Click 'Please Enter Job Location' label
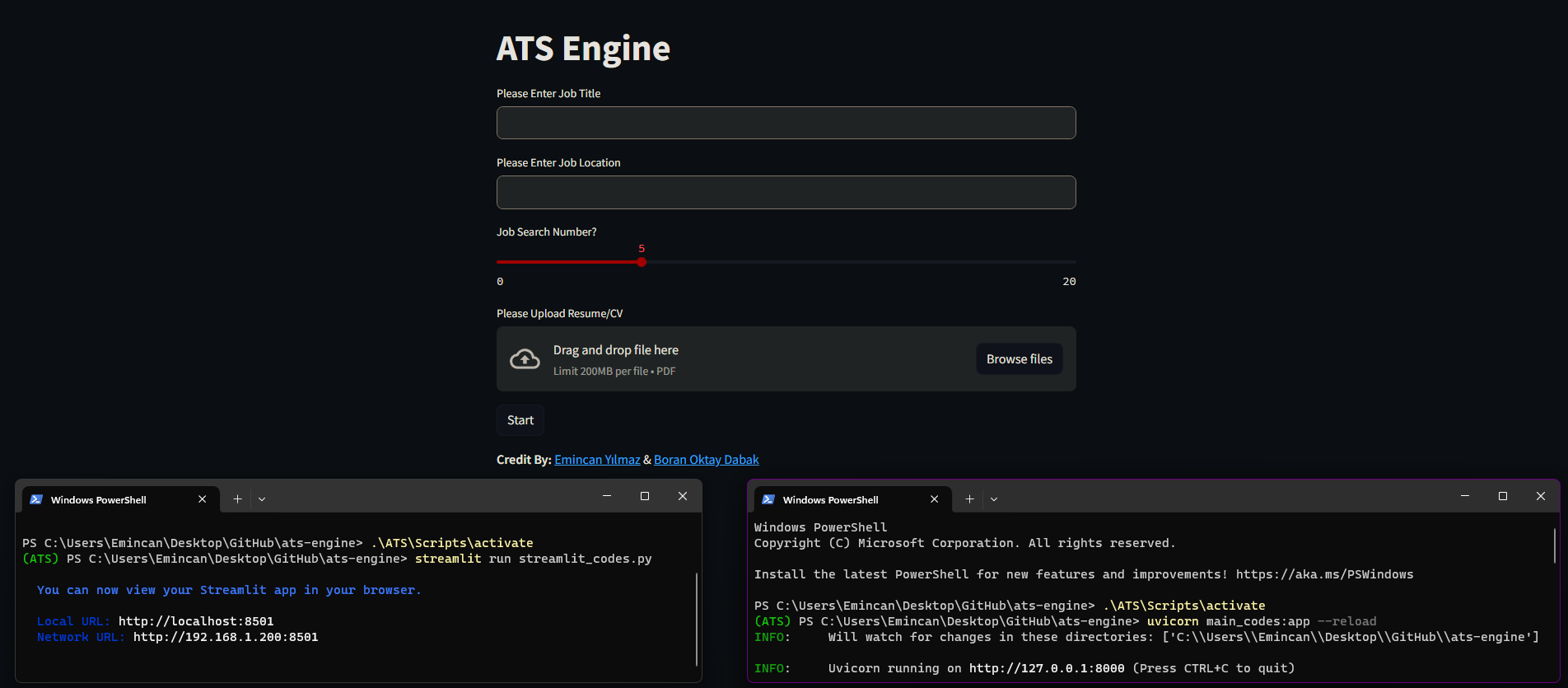 click(558, 163)
